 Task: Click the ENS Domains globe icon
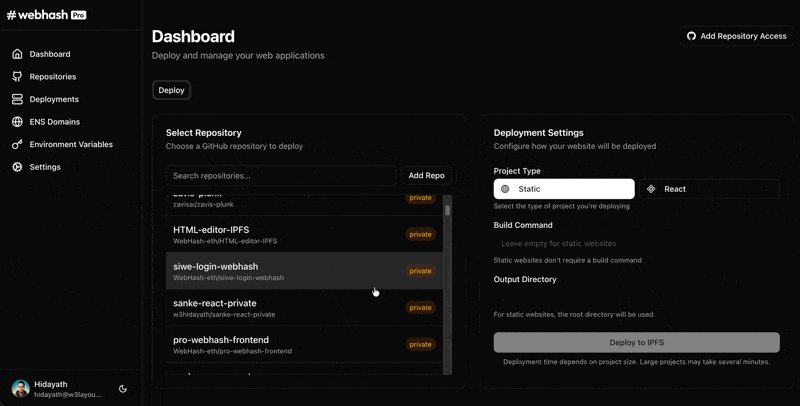[x=17, y=122]
